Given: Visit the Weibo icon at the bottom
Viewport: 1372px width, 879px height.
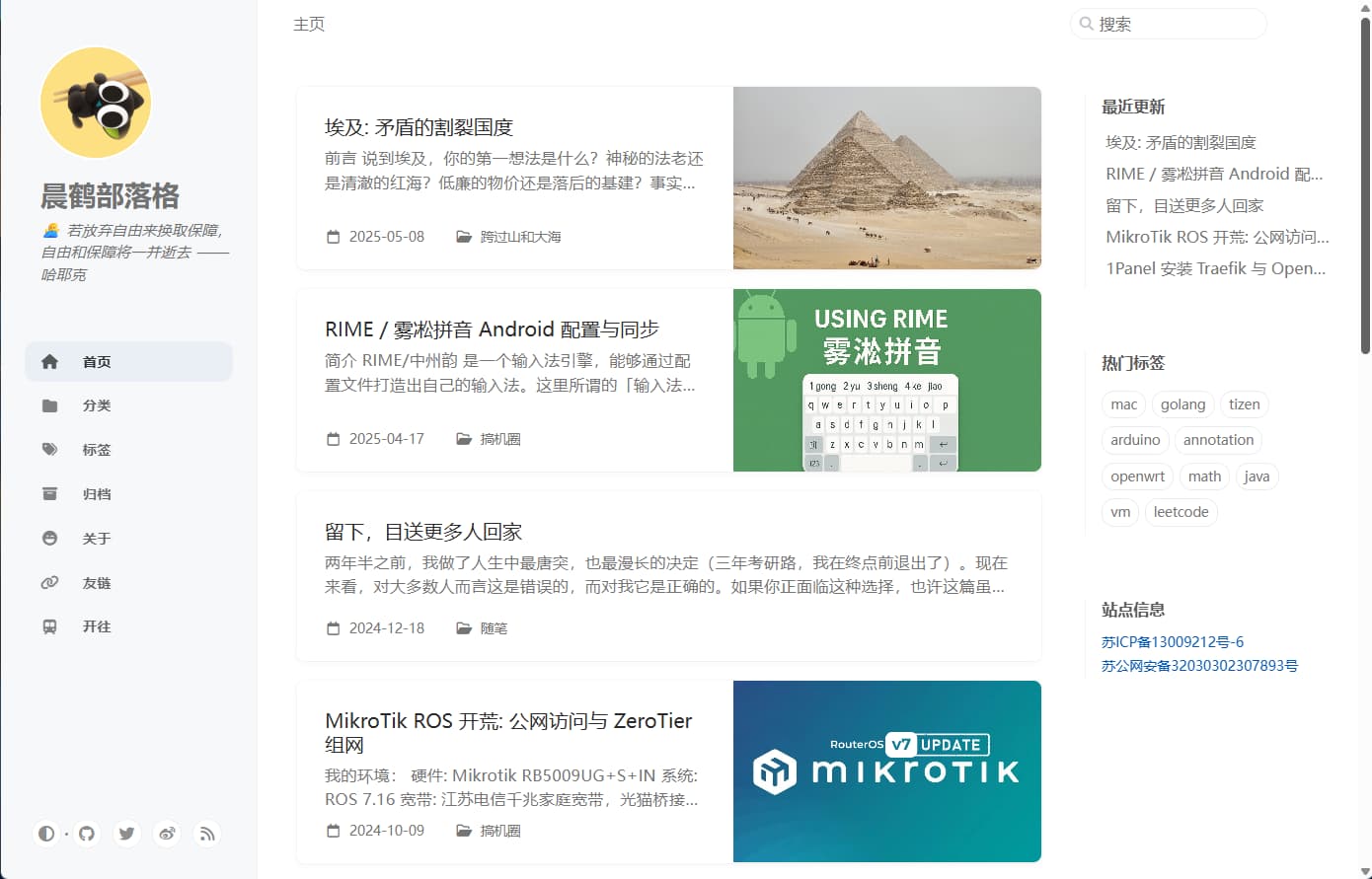Looking at the screenshot, I should [x=167, y=834].
